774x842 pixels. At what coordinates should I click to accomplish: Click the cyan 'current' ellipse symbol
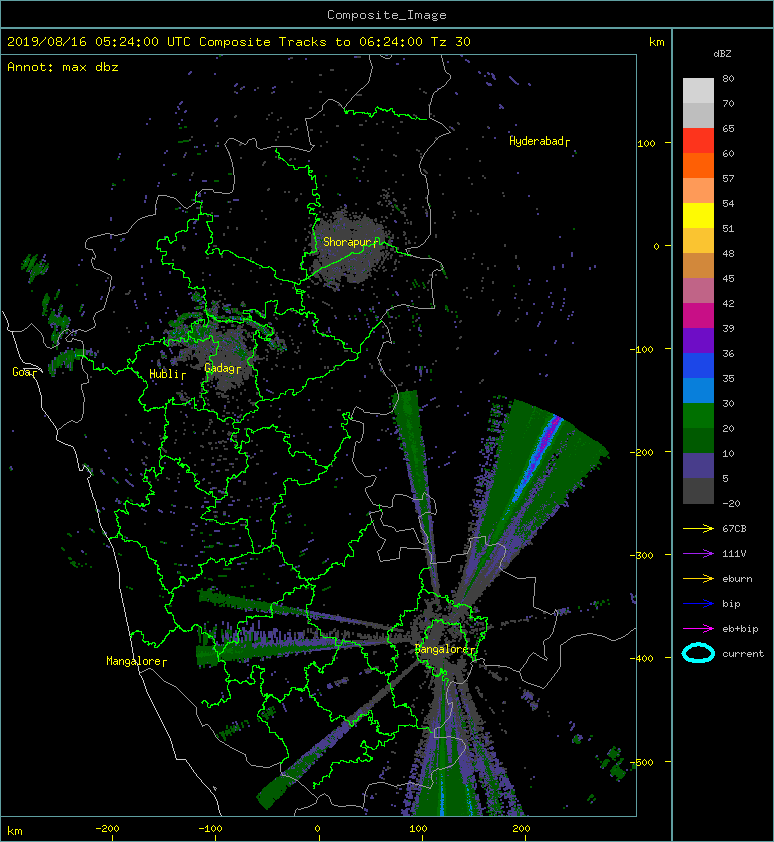pyautogui.click(x=698, y=654)
